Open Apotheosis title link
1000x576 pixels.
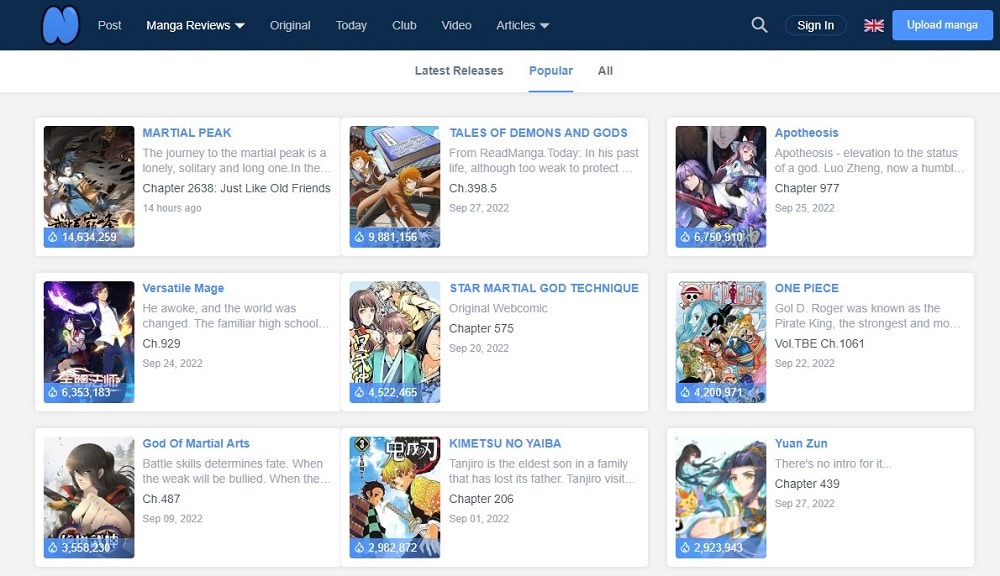(806, 133)
